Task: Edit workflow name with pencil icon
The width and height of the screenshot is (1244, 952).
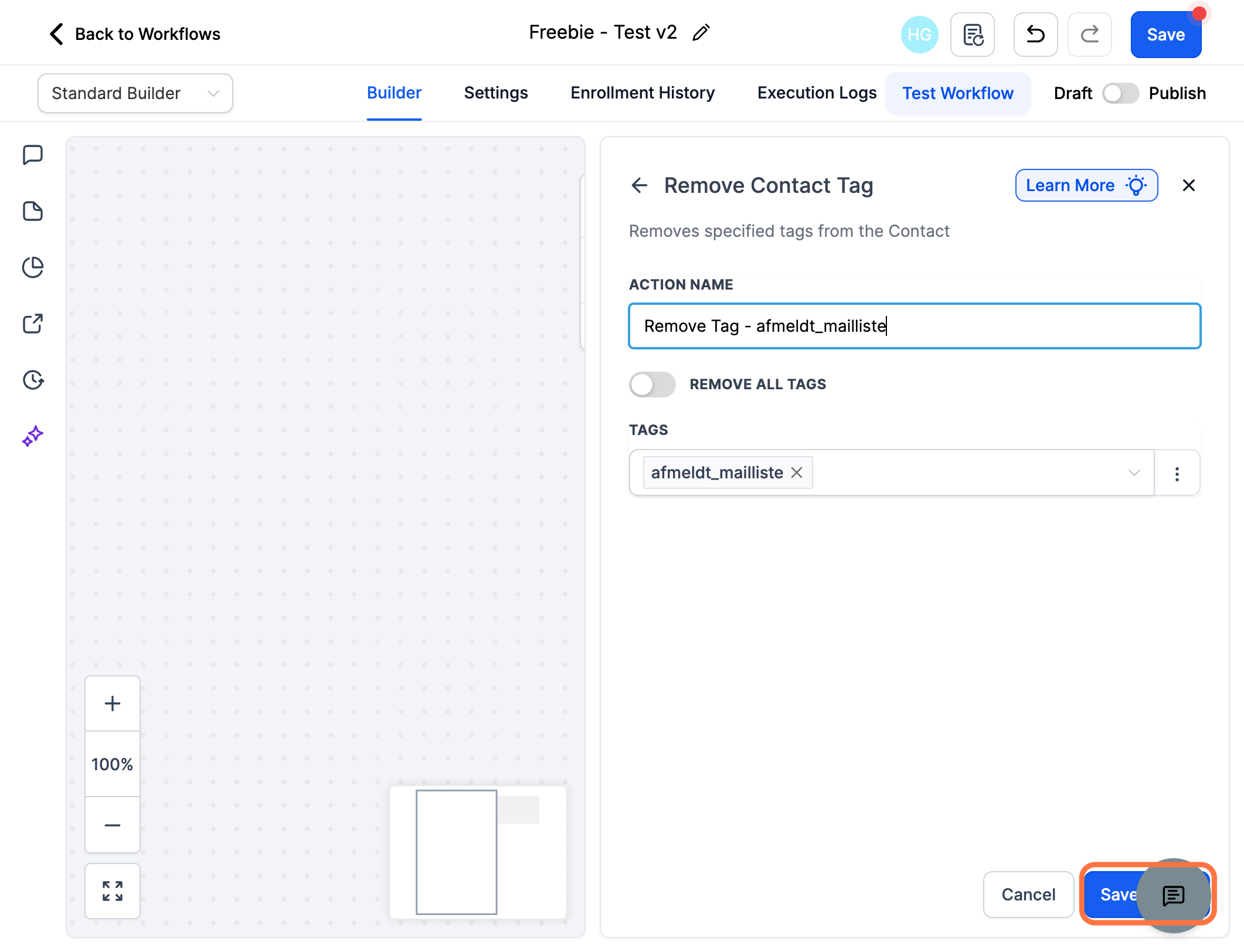Action: coord(701,32)
